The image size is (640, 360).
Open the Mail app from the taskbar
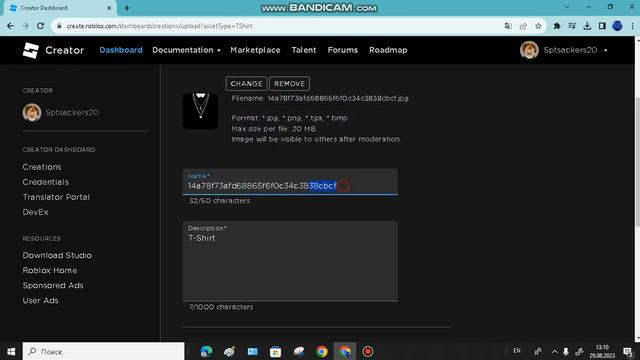pos(253,351)
